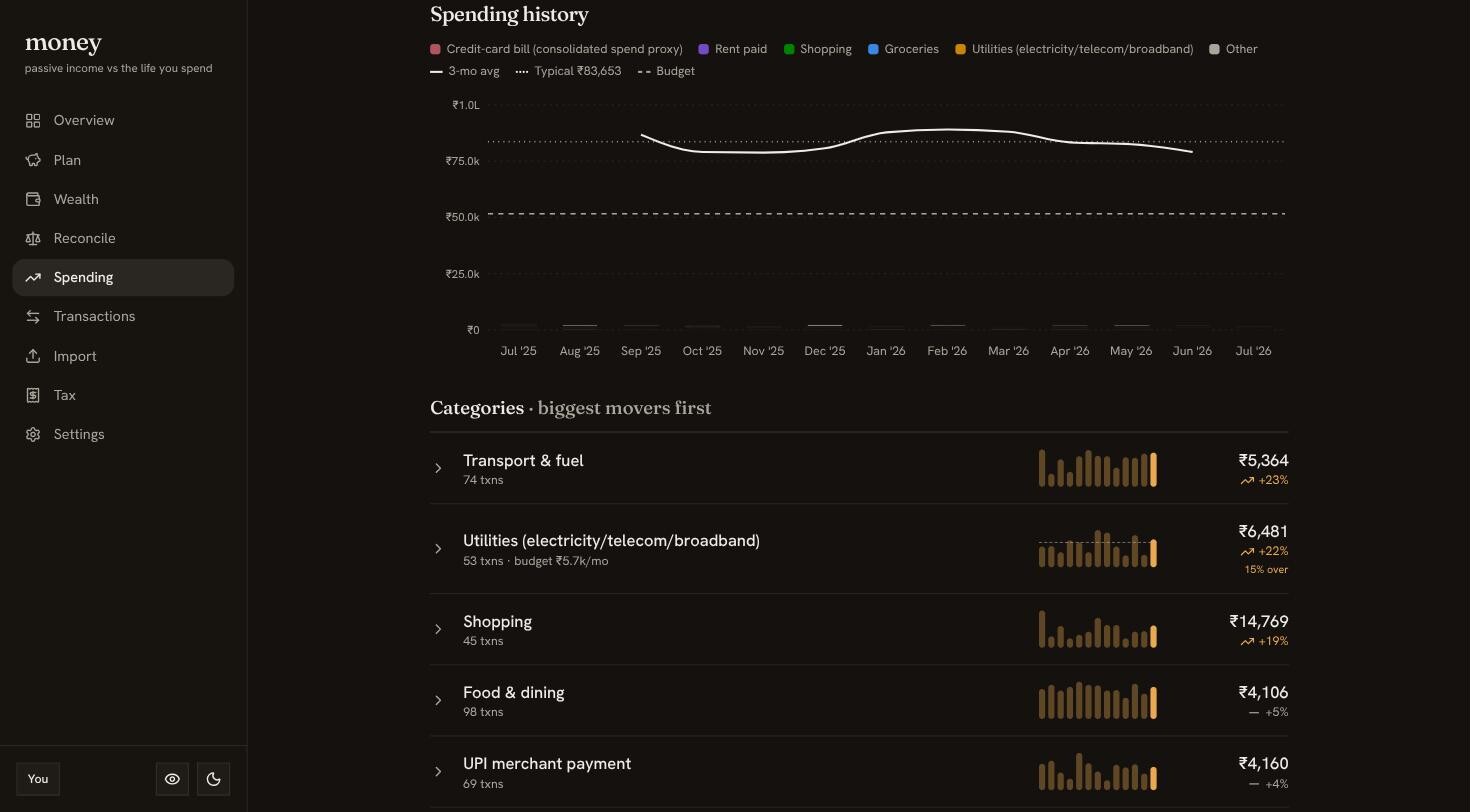Click the orange Utilities legend swatch
The width and height of the screenshot is (1470, 812).
point(961,49)
